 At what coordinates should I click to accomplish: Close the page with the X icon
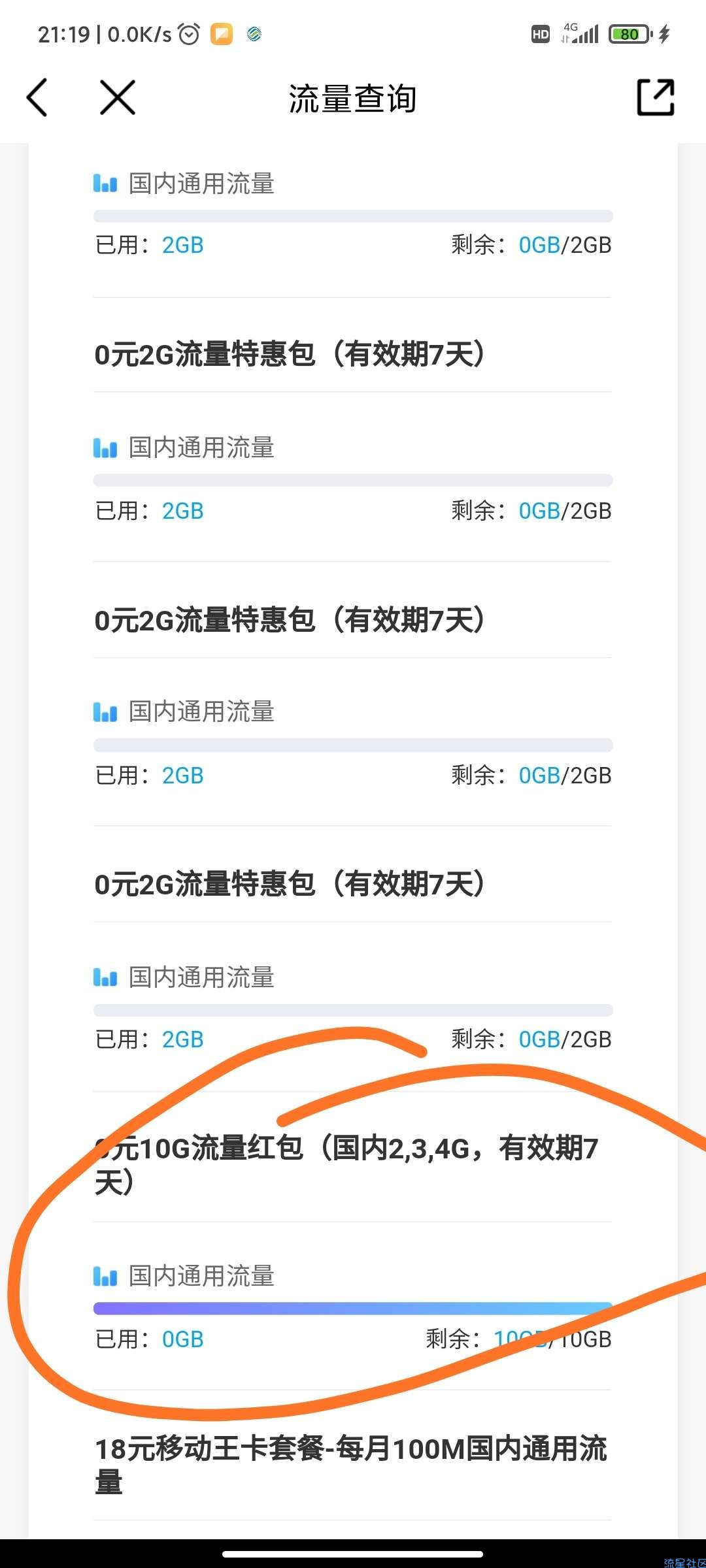(x=118, y=98)
